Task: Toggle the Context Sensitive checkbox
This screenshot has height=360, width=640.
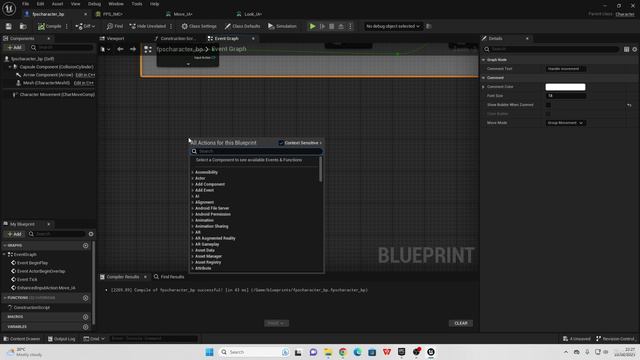Action: [x=281, y=143]
